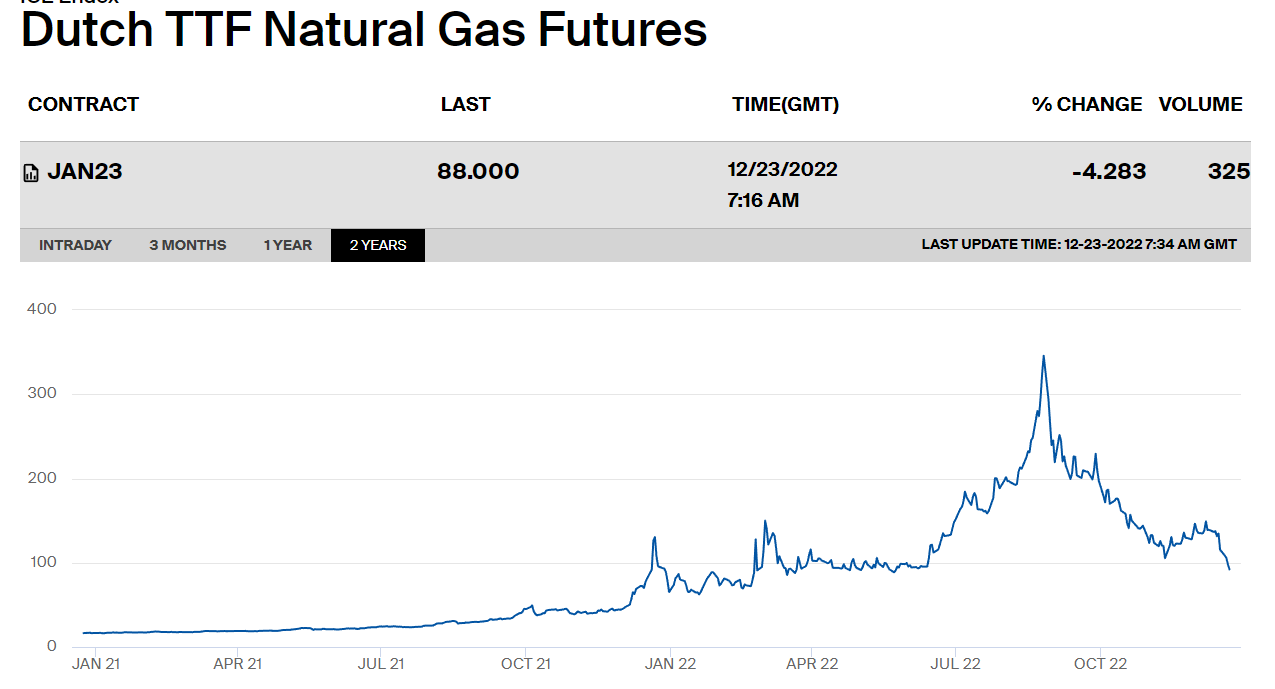Click the LAST column header
Screen dimensions: 1275x689
(465, 104)
